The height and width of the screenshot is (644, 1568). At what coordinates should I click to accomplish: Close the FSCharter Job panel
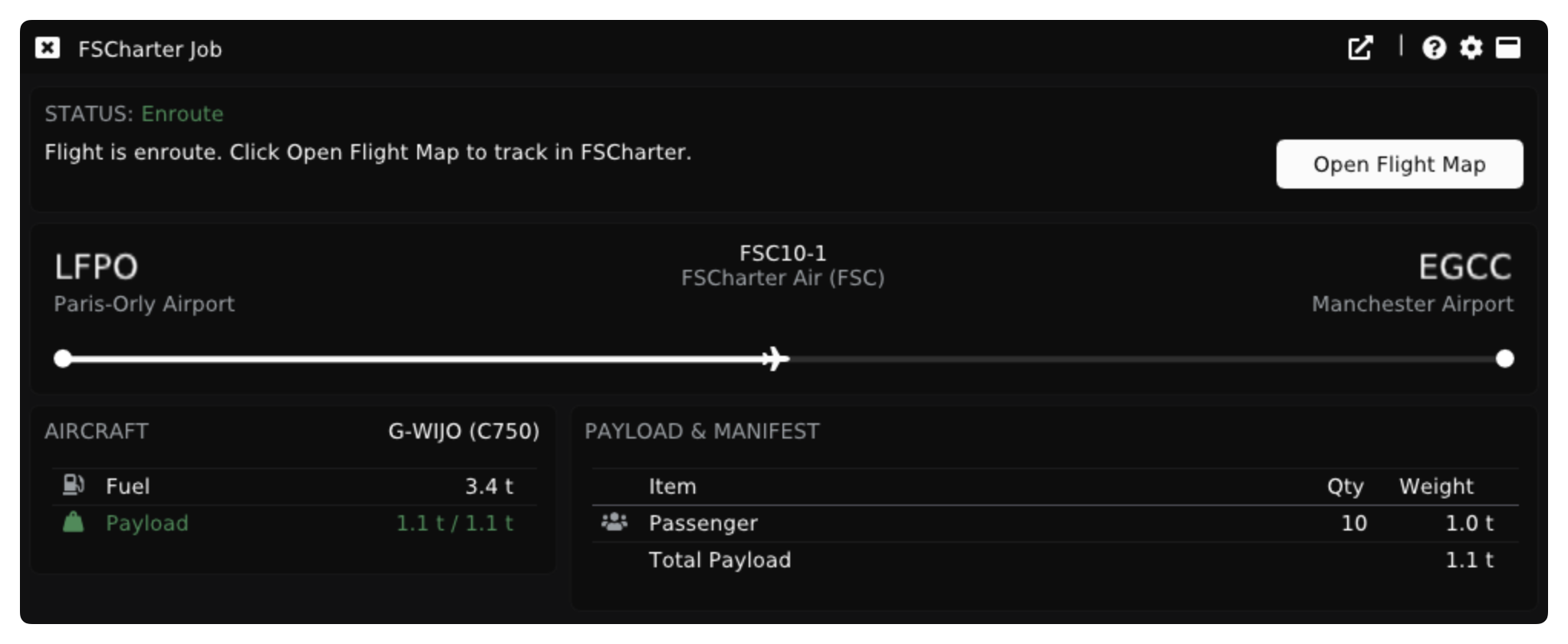49,48
